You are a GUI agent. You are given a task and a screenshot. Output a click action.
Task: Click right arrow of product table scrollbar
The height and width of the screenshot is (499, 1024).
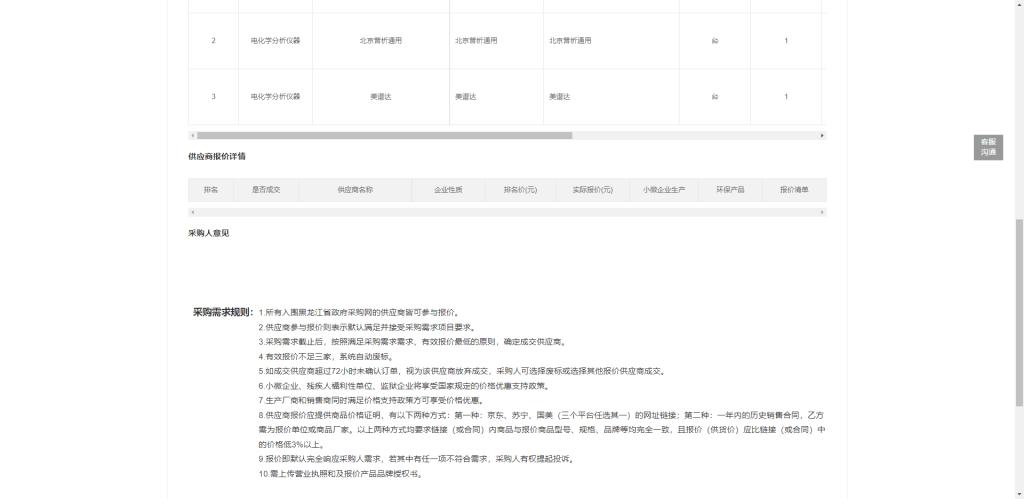[x=822, y=135]
